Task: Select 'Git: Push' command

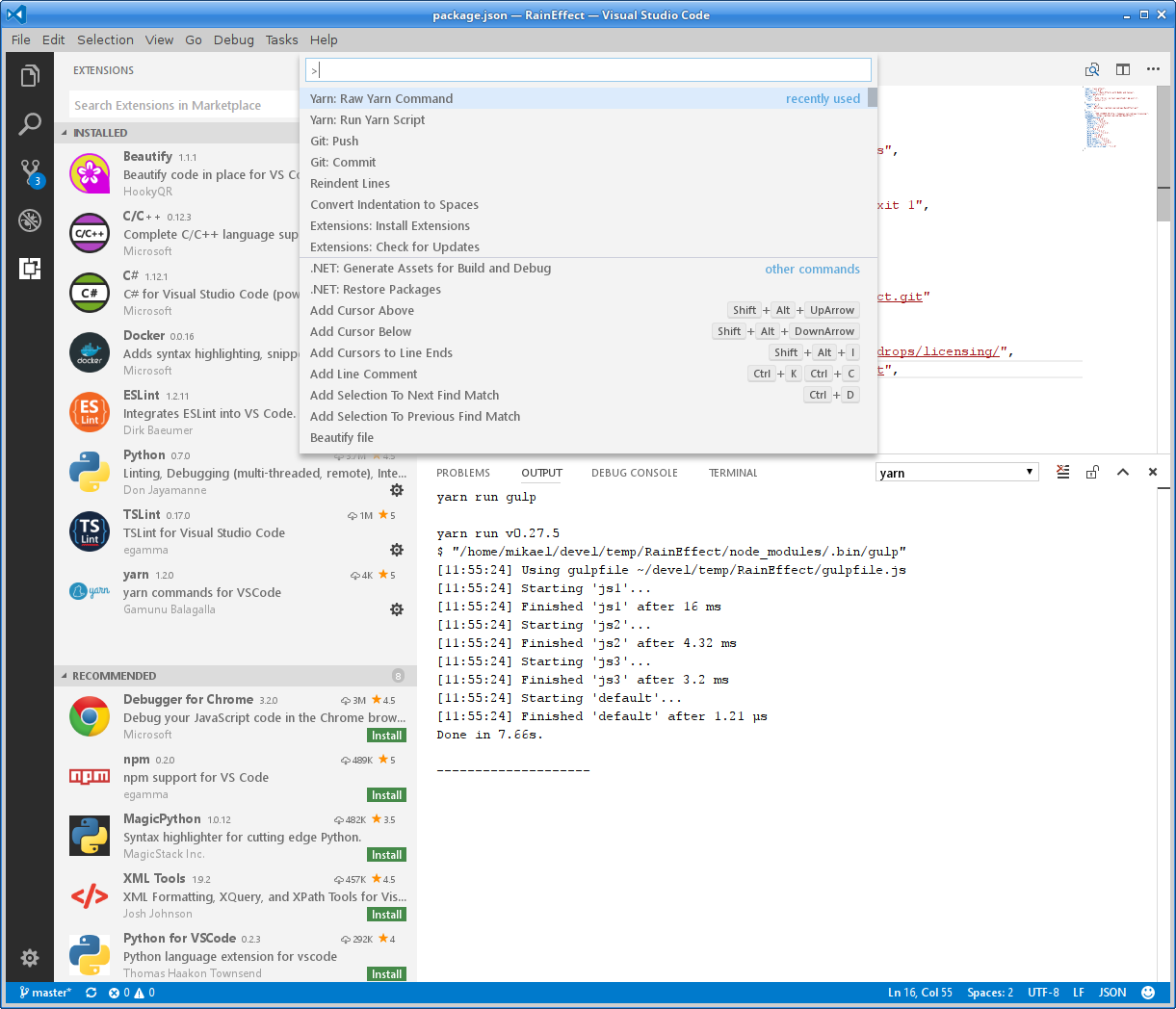Action: 583,141
